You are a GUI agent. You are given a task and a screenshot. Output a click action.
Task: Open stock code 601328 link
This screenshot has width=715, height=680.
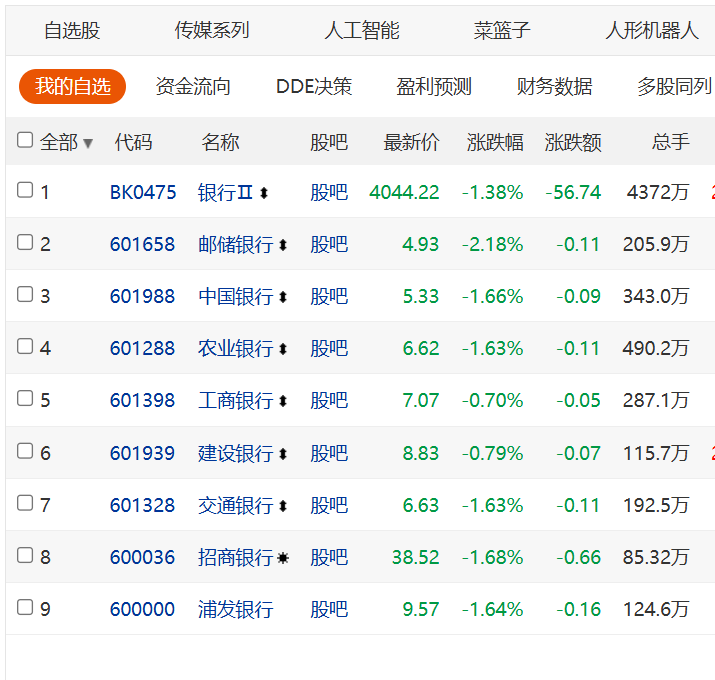tap(142, 505)
